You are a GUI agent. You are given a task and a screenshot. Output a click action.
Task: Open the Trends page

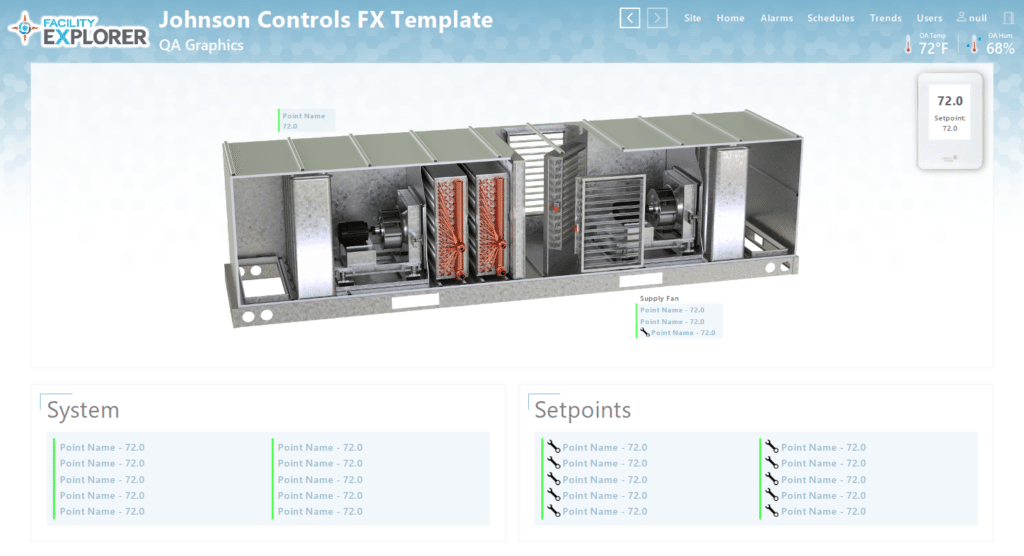[x=886, y=18]
